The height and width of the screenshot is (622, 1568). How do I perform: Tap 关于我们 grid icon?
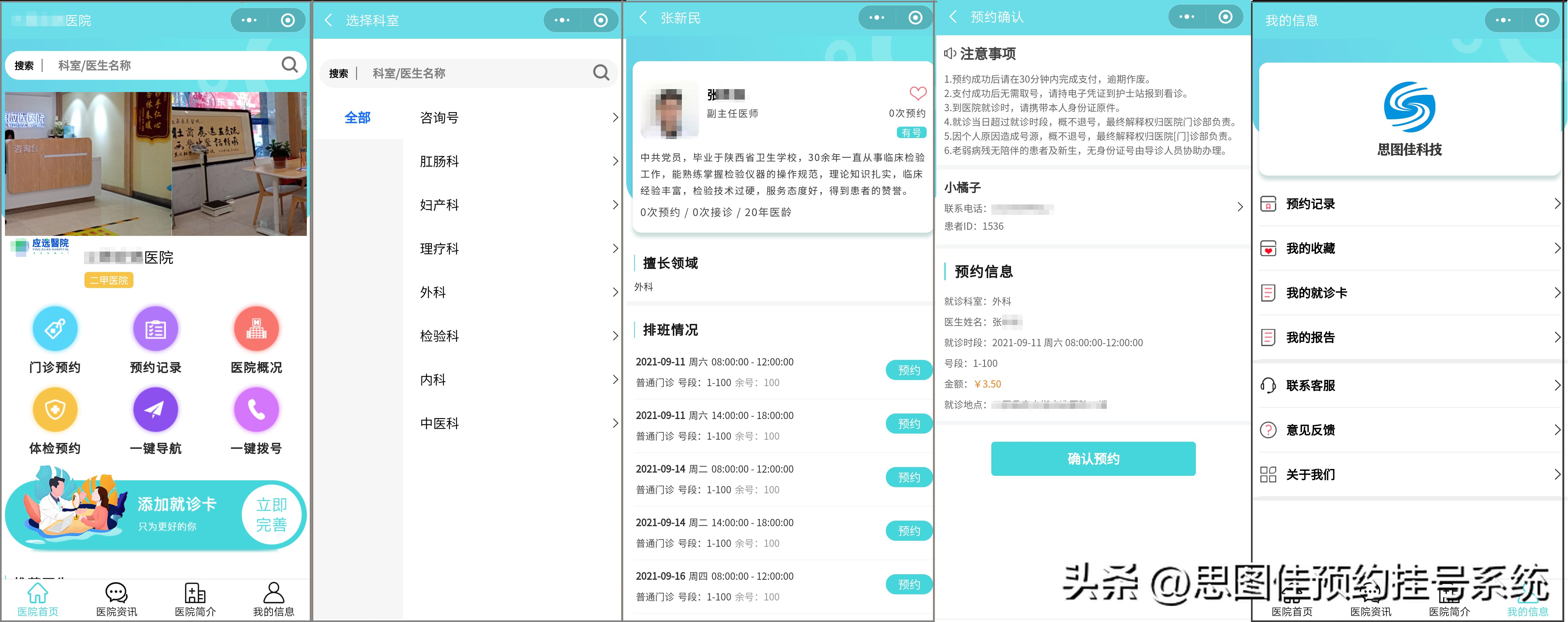[1268, 474]
